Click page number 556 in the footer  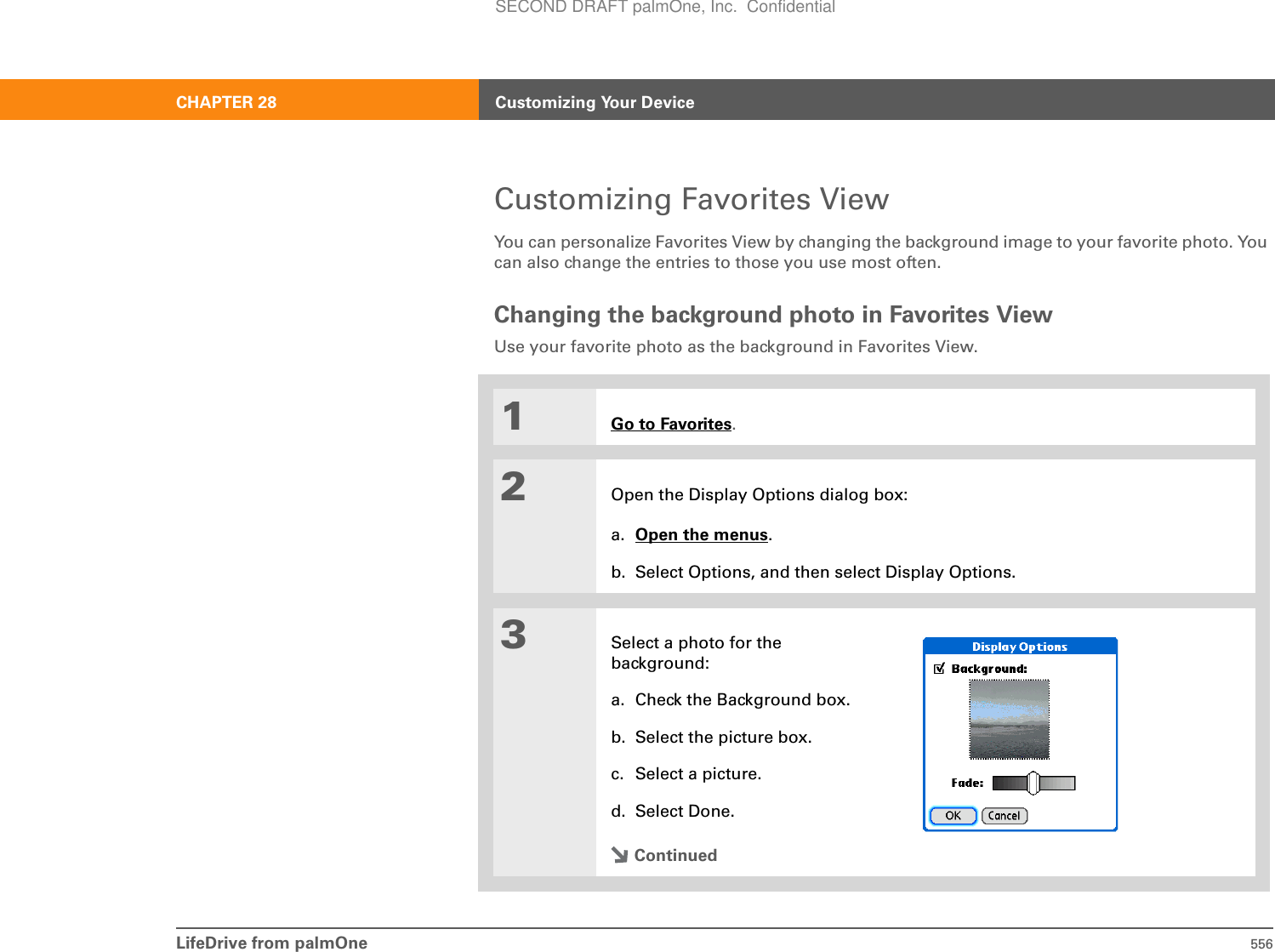pyautogui.click(x=1261, y=943)
